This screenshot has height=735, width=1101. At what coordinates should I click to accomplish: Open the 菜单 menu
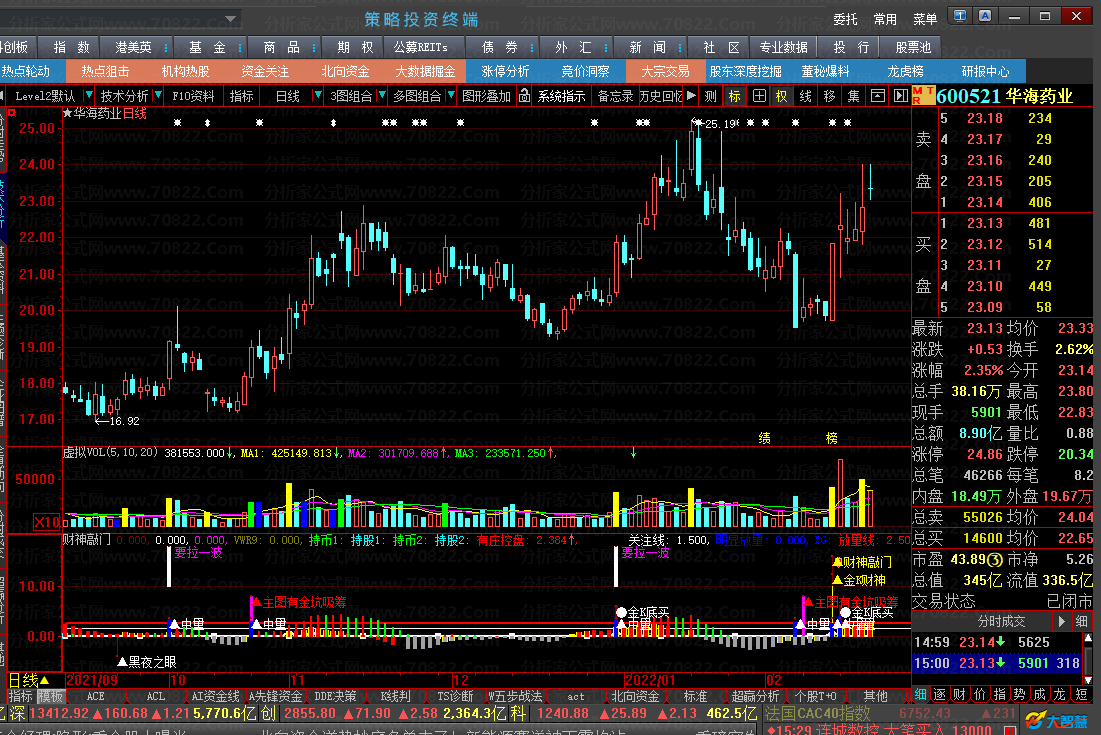click(925, 19)
